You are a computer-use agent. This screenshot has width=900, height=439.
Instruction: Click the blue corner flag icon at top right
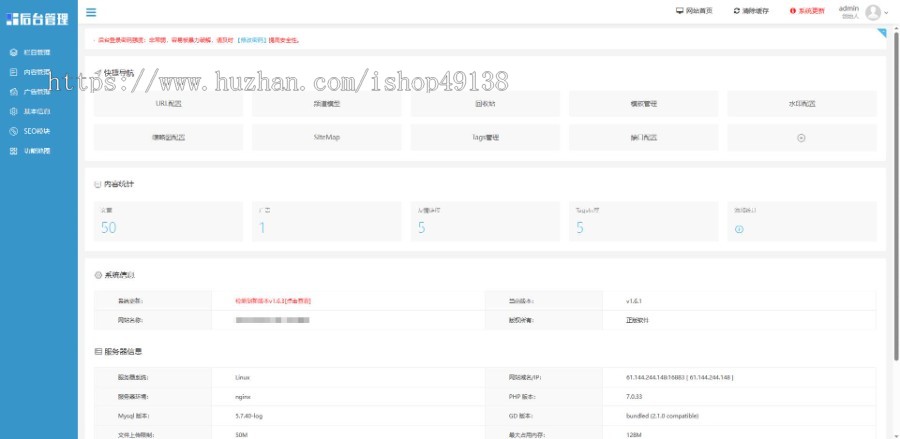click(882, 33)
